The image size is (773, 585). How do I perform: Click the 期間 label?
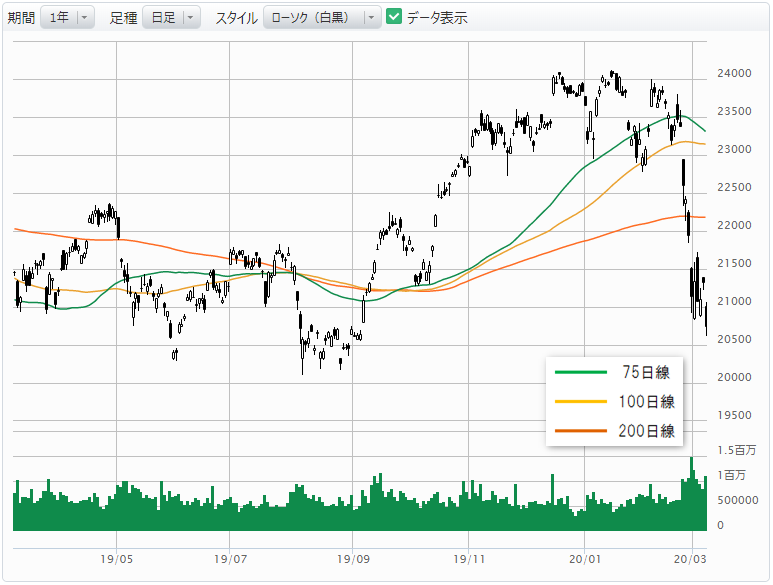tap(21, 18)
